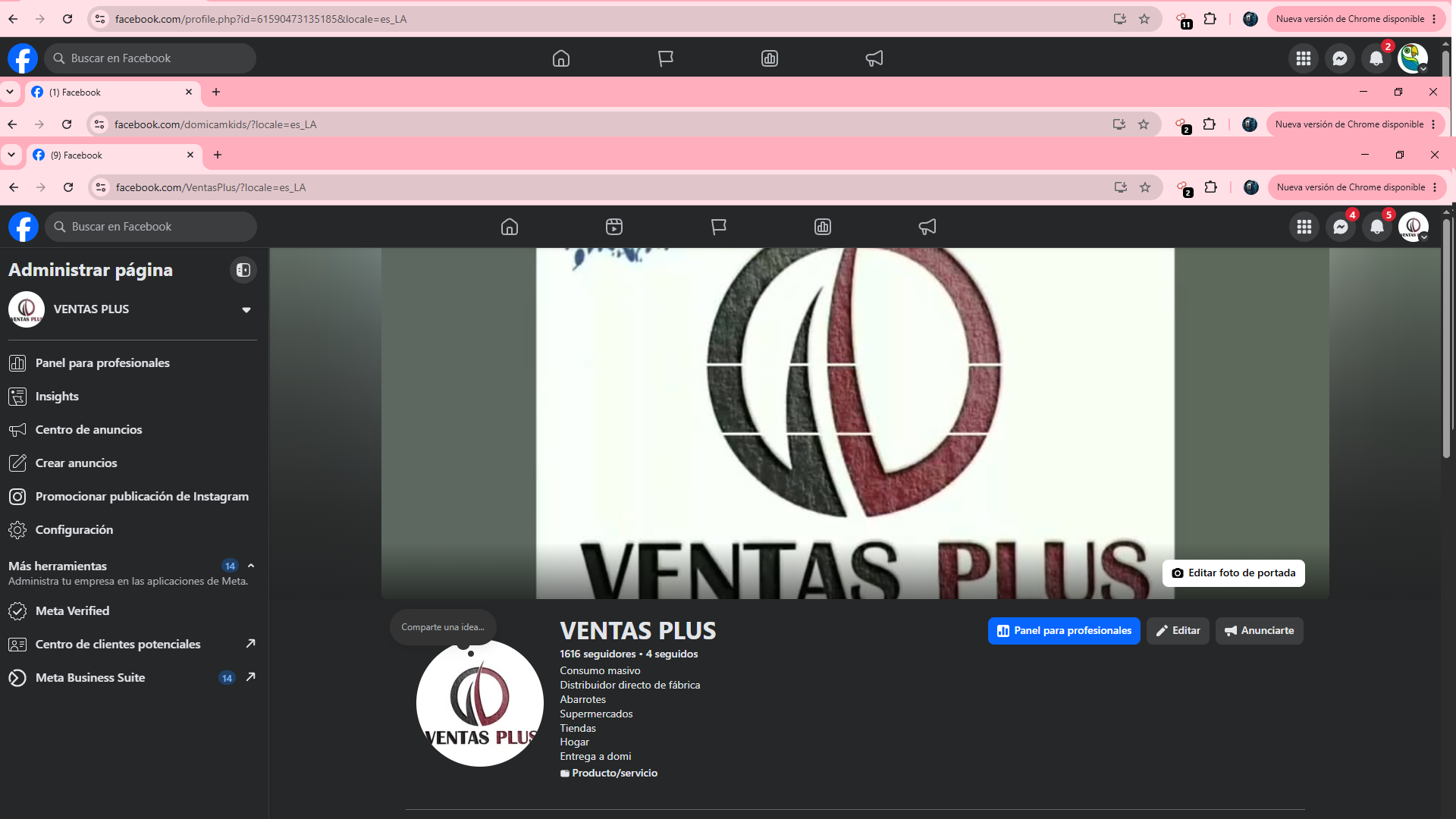Click Editar profile button
This screenshot has height=819, width=1456.
(1178, 631)
